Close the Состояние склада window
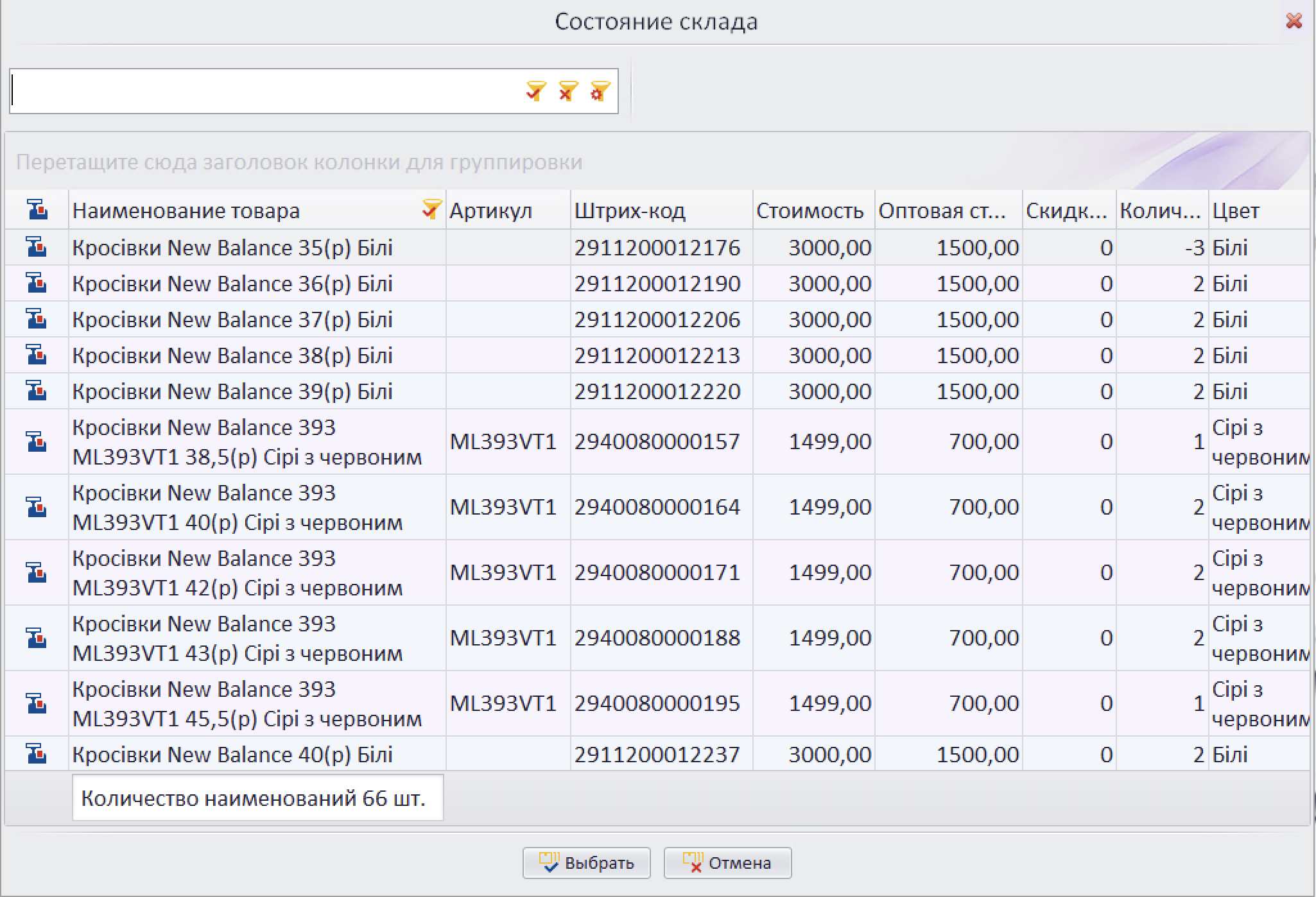Image resolution: width=1316 pixels, height=897 pixels. [x=1294, y=21]
